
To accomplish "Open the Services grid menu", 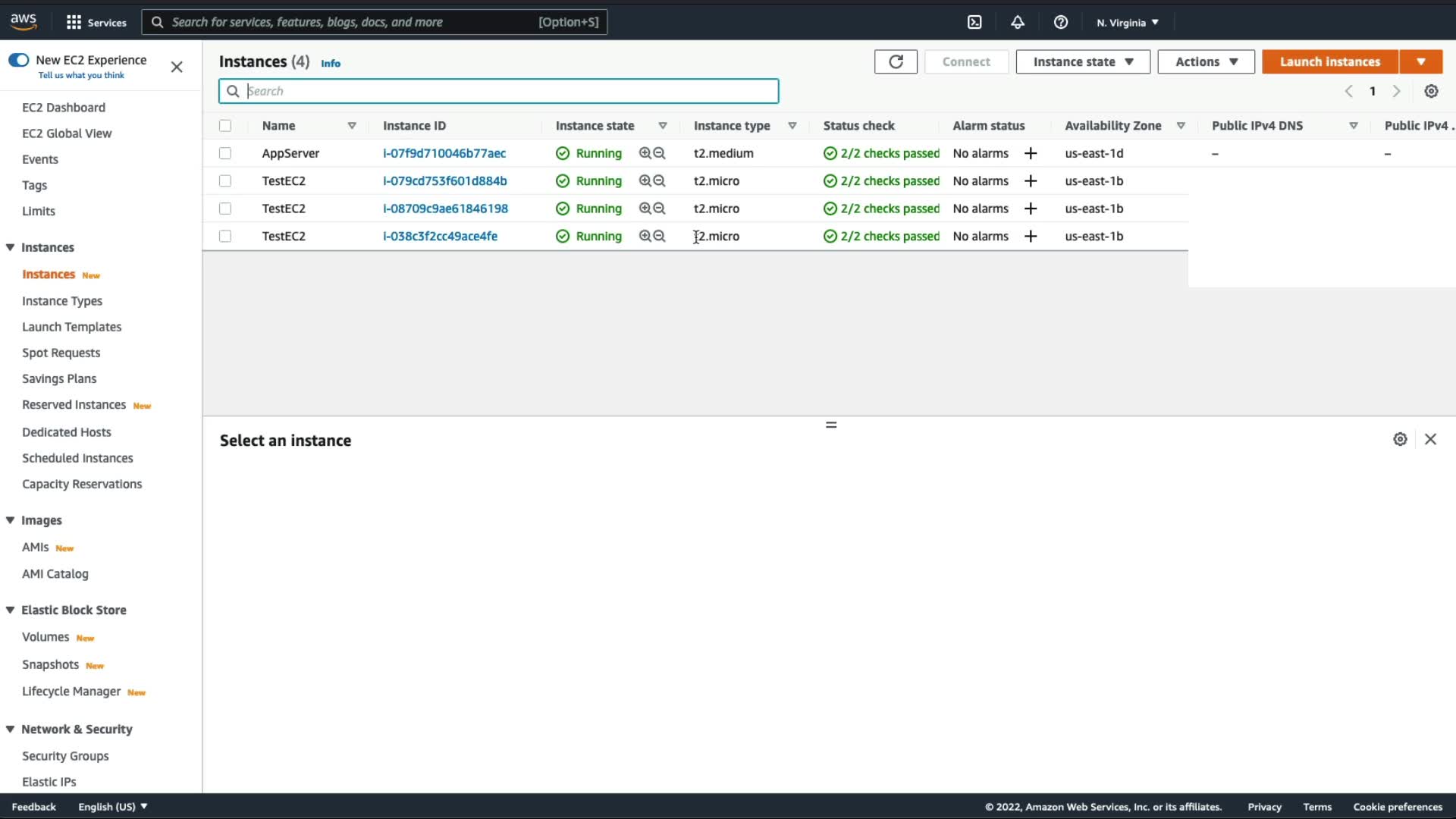I will [x=74, y=22].
